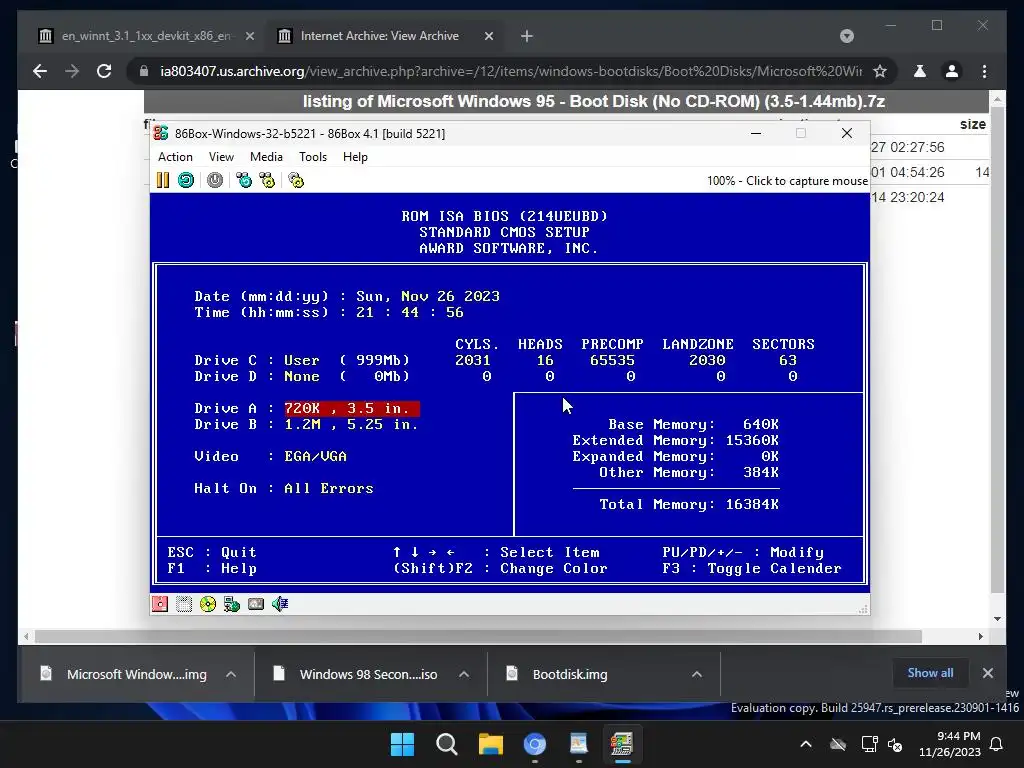Open the View menu in 86Box
Screen dimensions: 1024x768
[x=221, y=157]
